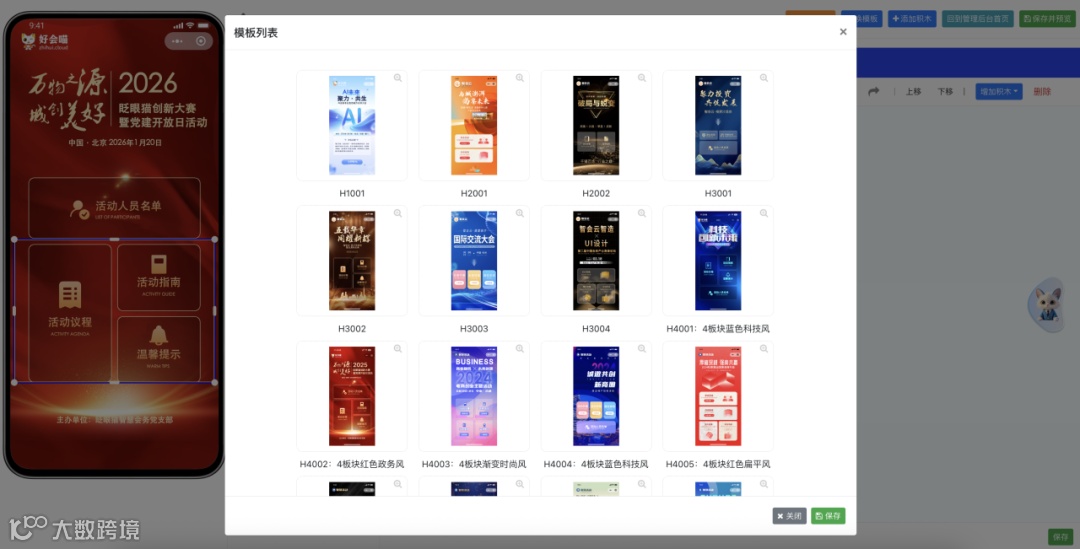Image resolution: width=1080 pixels, height=549 pixels.
Task: Pick the H4004 blue tech template thumbnail
Action: click(x=596, y=396)
